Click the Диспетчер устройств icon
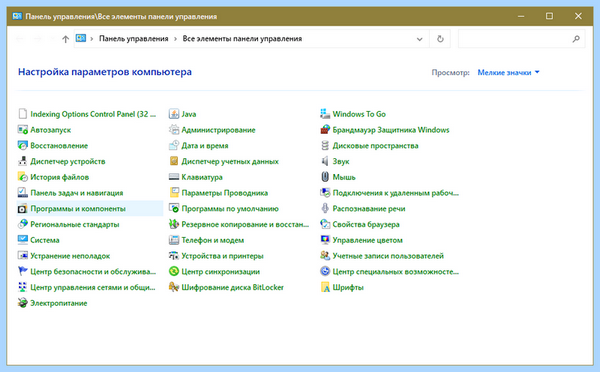600x372 pixels. 23,161
